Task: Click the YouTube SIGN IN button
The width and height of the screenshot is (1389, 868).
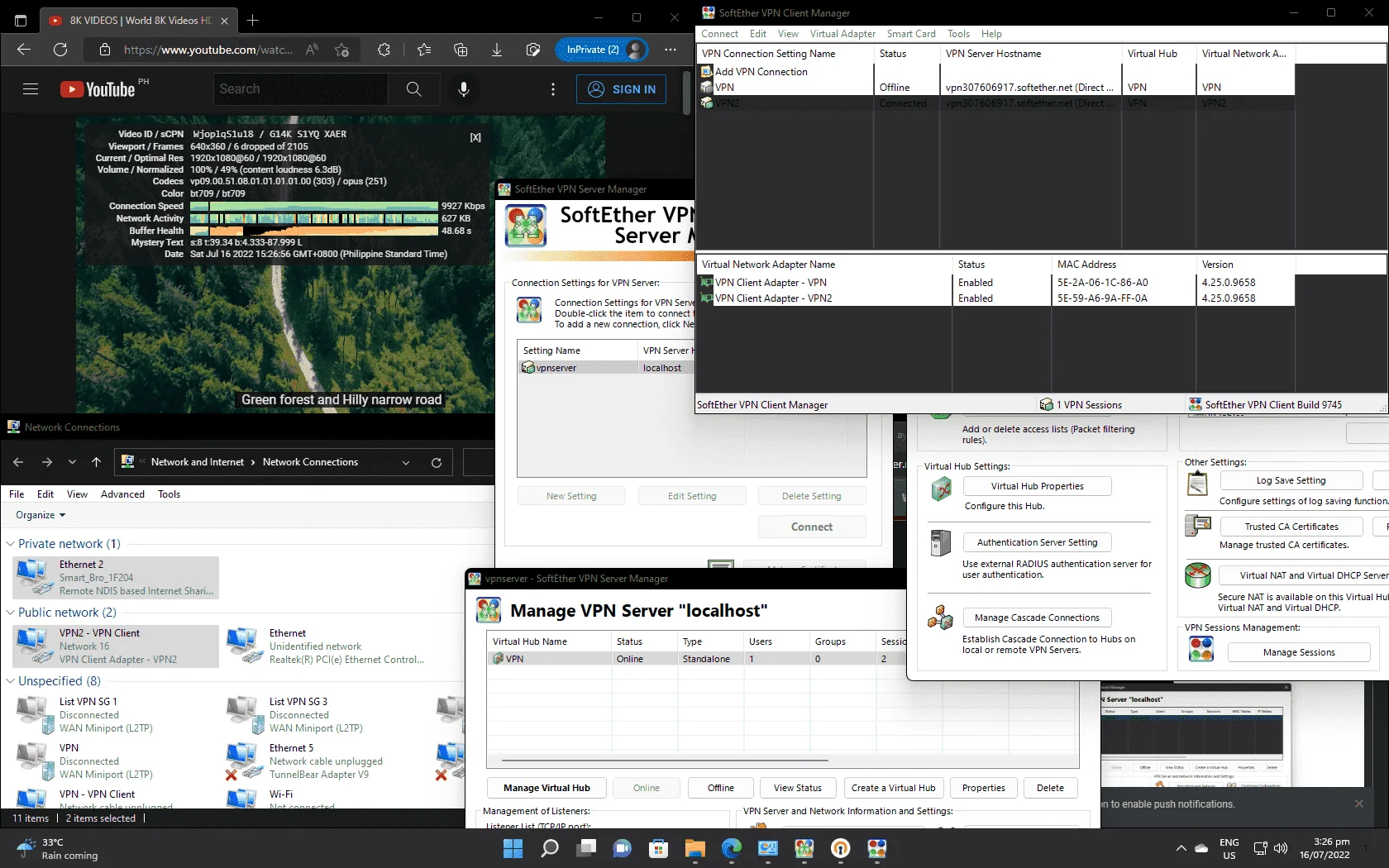Action: pyautogui.click(x=622, y=89)
